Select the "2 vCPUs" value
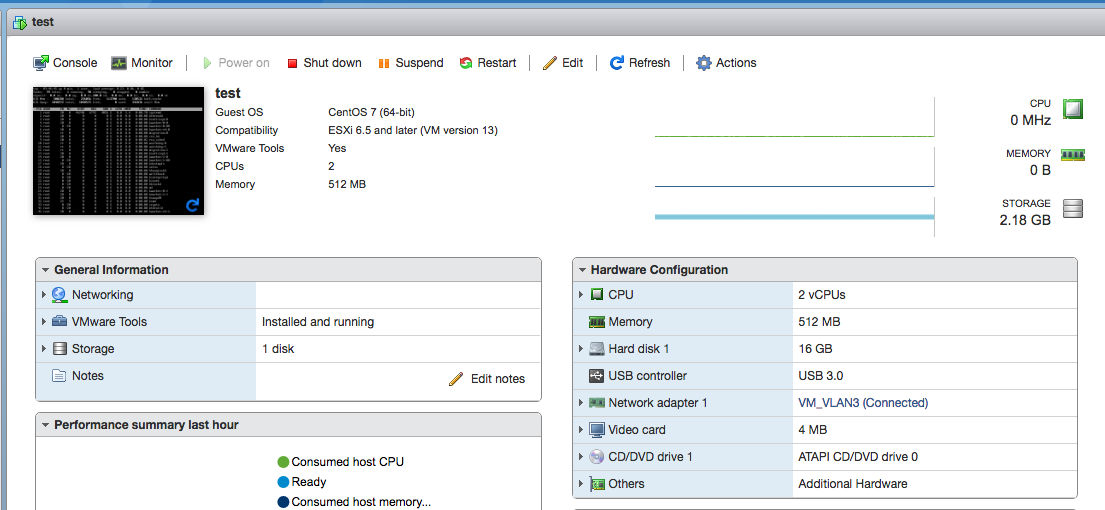Image resolution: width=1105 pixels, height=510 pixels. pyautogui.click(x=822, y=295)
